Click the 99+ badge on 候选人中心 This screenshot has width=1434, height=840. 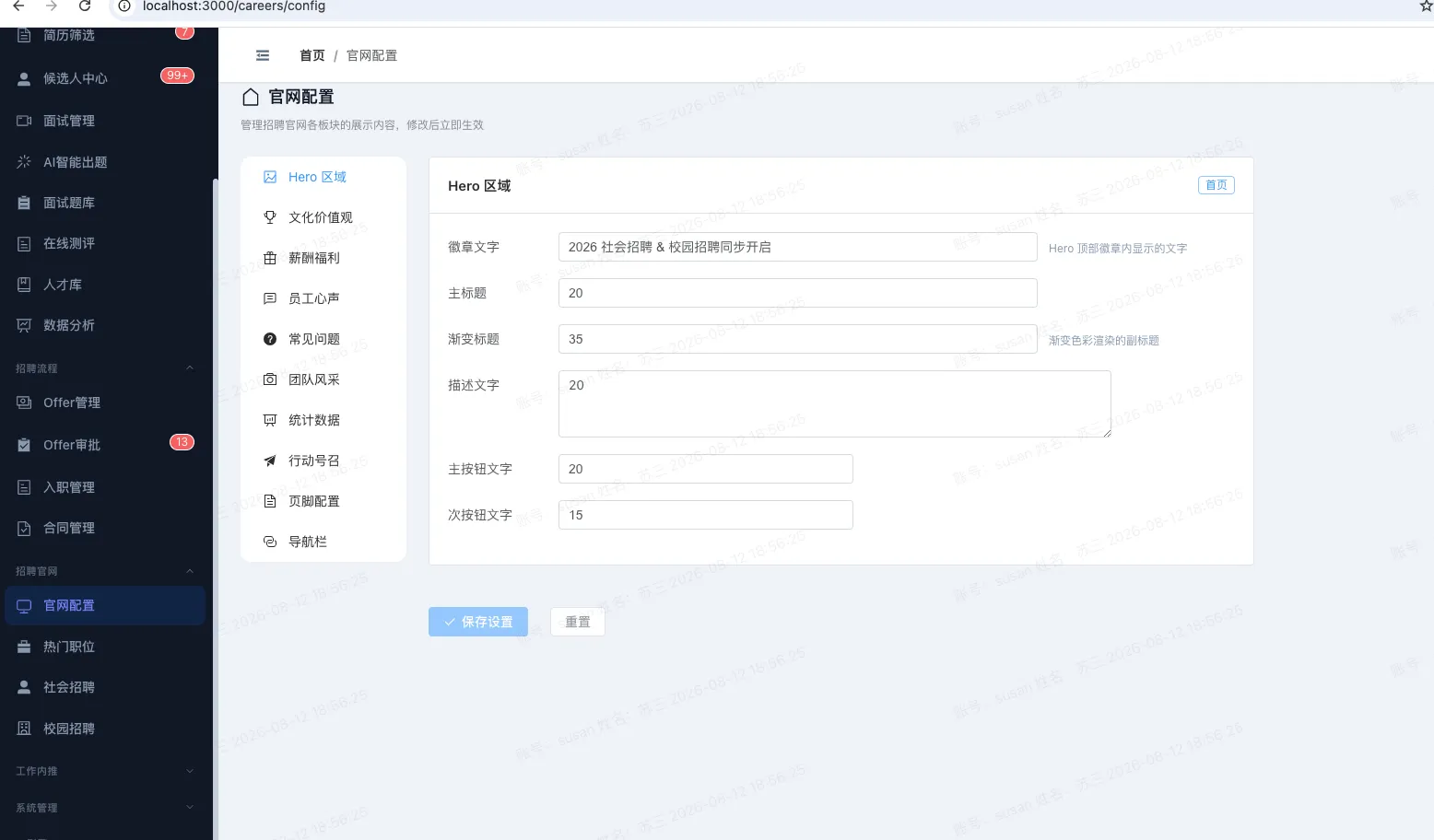coord(177,76)
